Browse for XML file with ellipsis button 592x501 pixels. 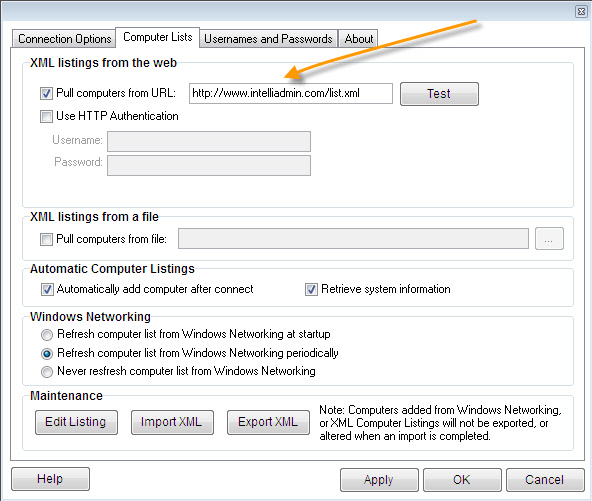tap(549, 239)
